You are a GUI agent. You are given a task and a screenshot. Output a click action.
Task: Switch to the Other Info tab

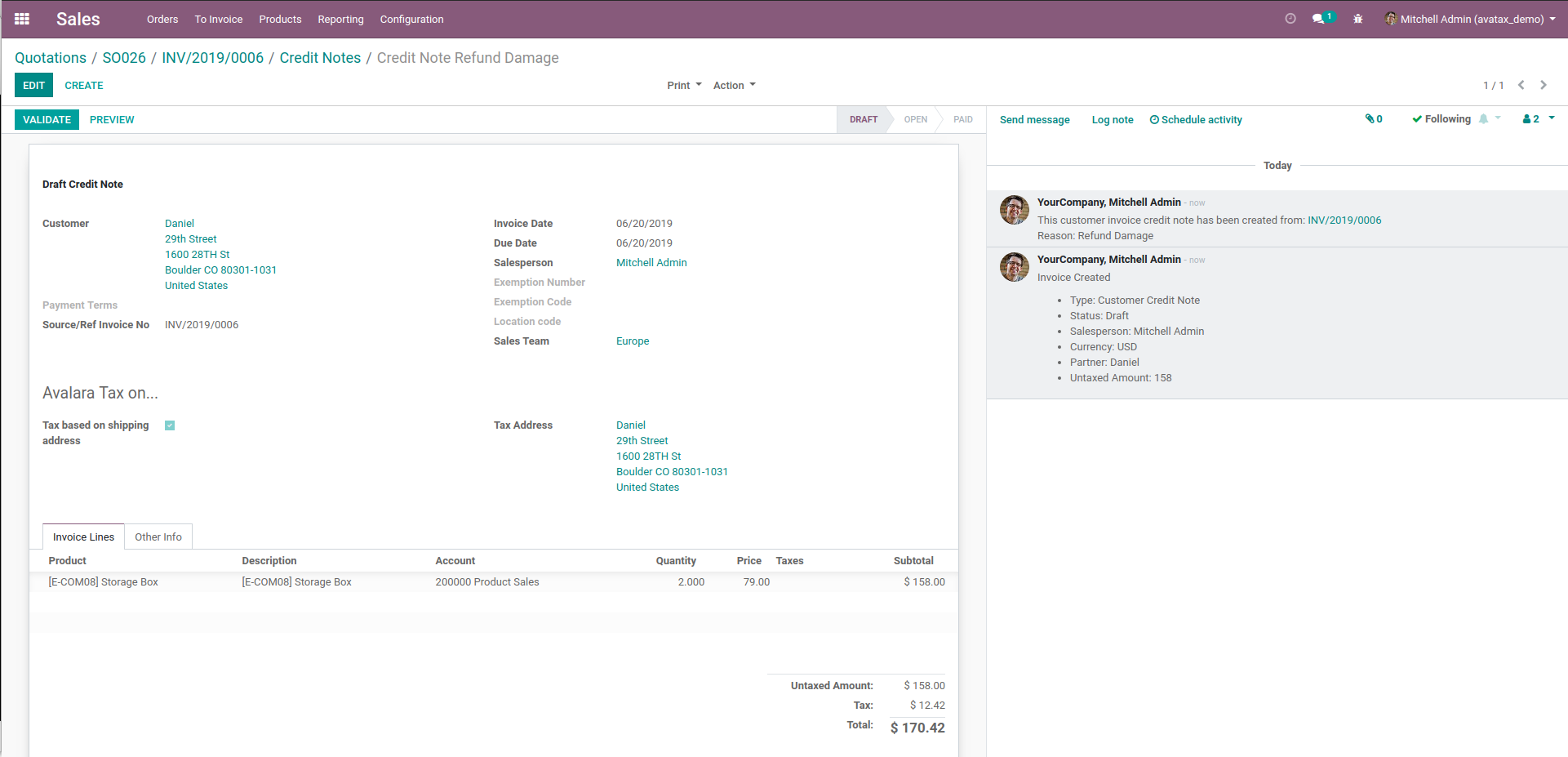(158, 537)
